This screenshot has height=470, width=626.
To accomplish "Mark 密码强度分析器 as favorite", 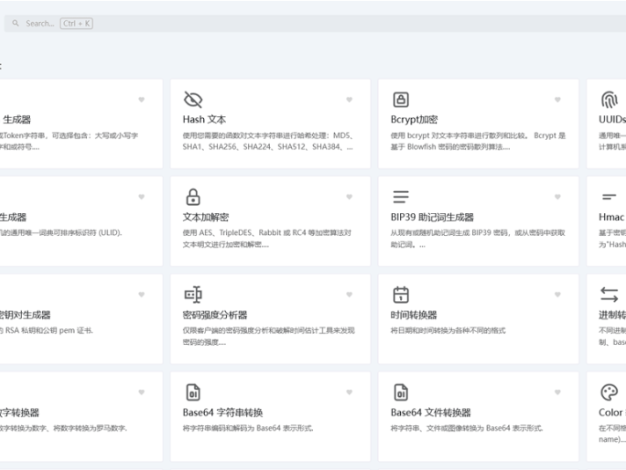I will 349,295.
